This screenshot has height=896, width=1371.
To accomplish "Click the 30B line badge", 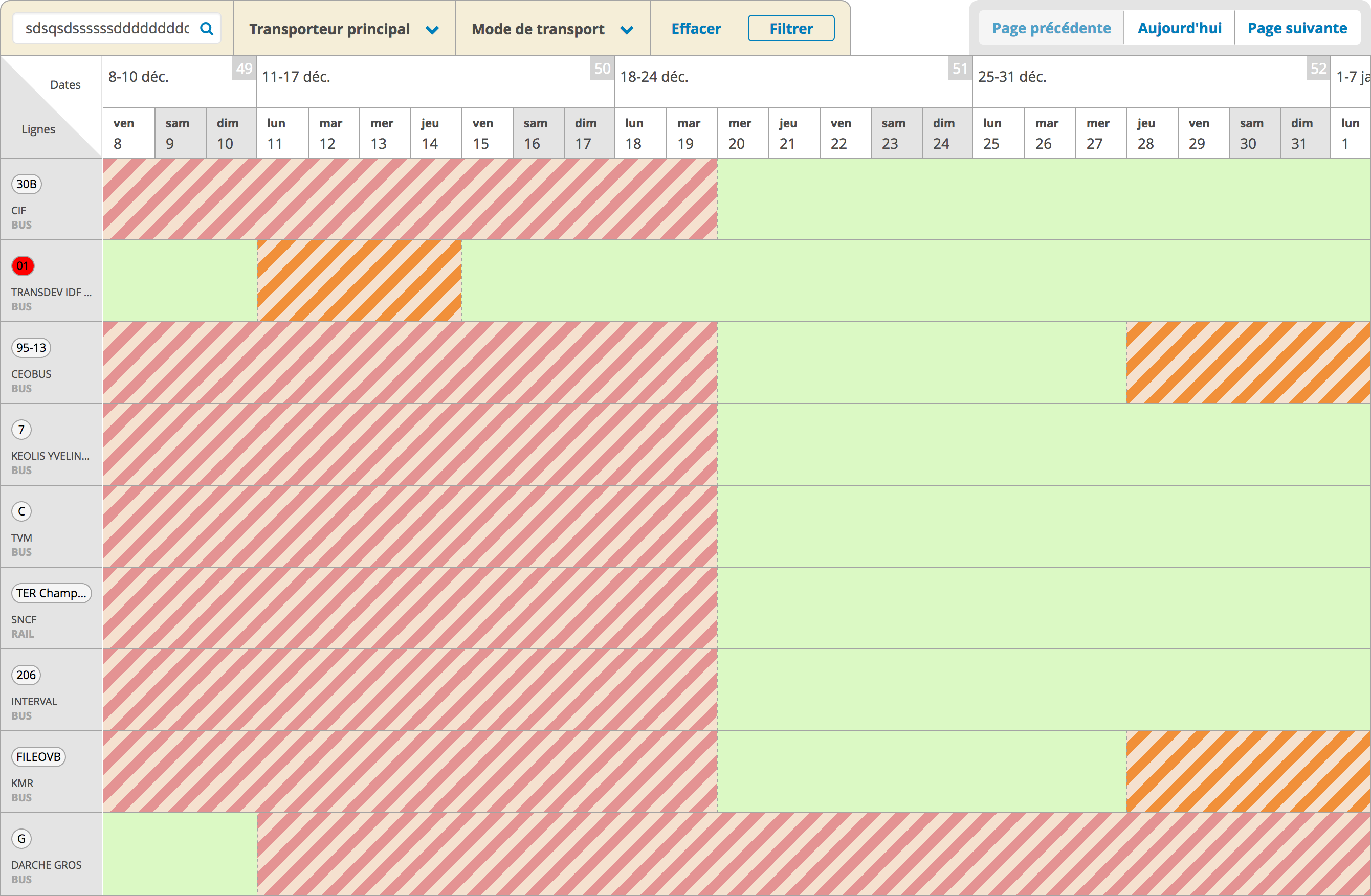I will pyautogui.click(x=26, y=184).
